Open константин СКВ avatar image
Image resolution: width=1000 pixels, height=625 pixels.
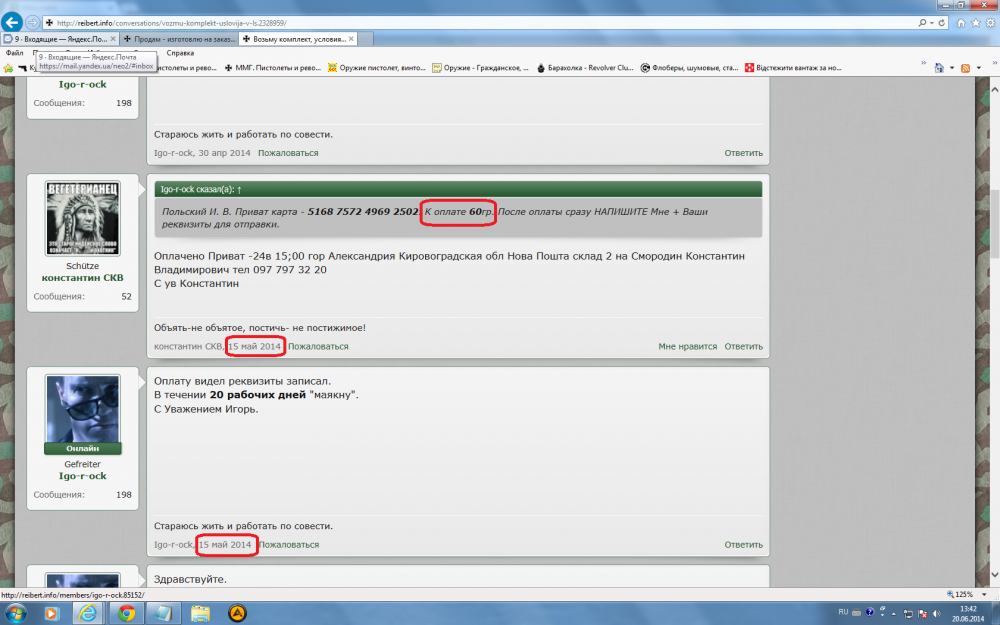point(82,218)
